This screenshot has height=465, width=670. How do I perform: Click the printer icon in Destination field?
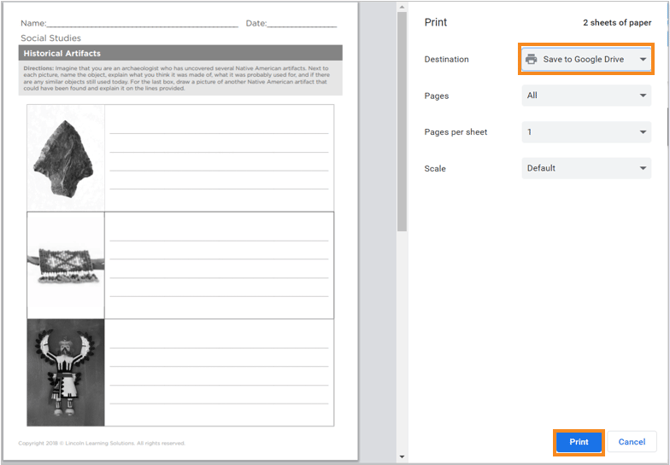click(531, 60)
